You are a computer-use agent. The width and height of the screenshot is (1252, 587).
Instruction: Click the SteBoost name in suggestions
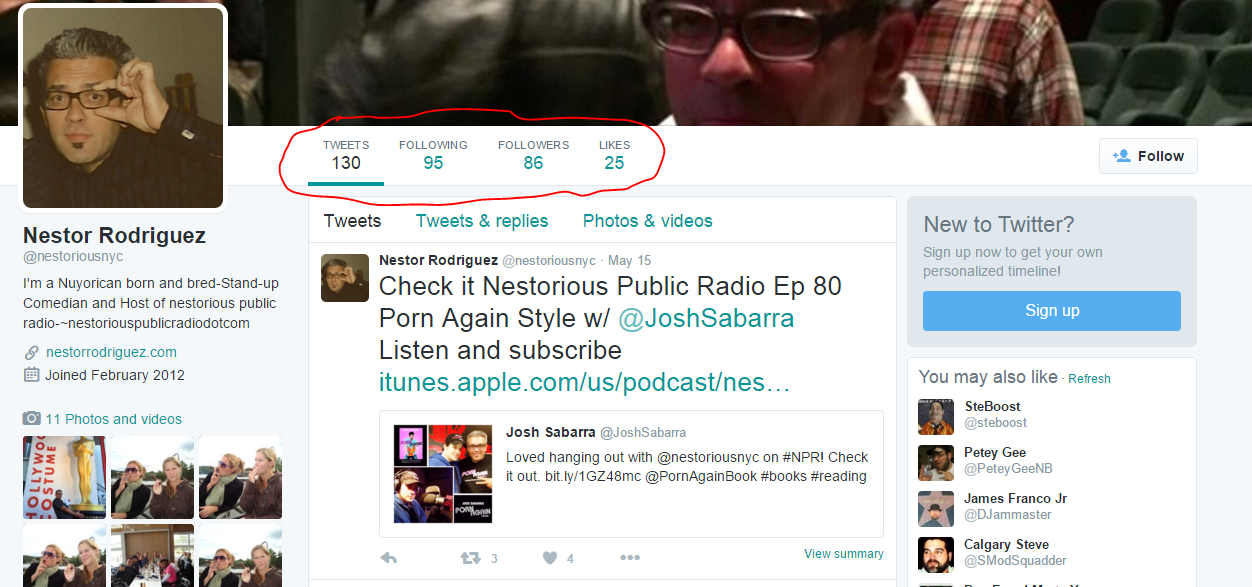click(993, 407)
